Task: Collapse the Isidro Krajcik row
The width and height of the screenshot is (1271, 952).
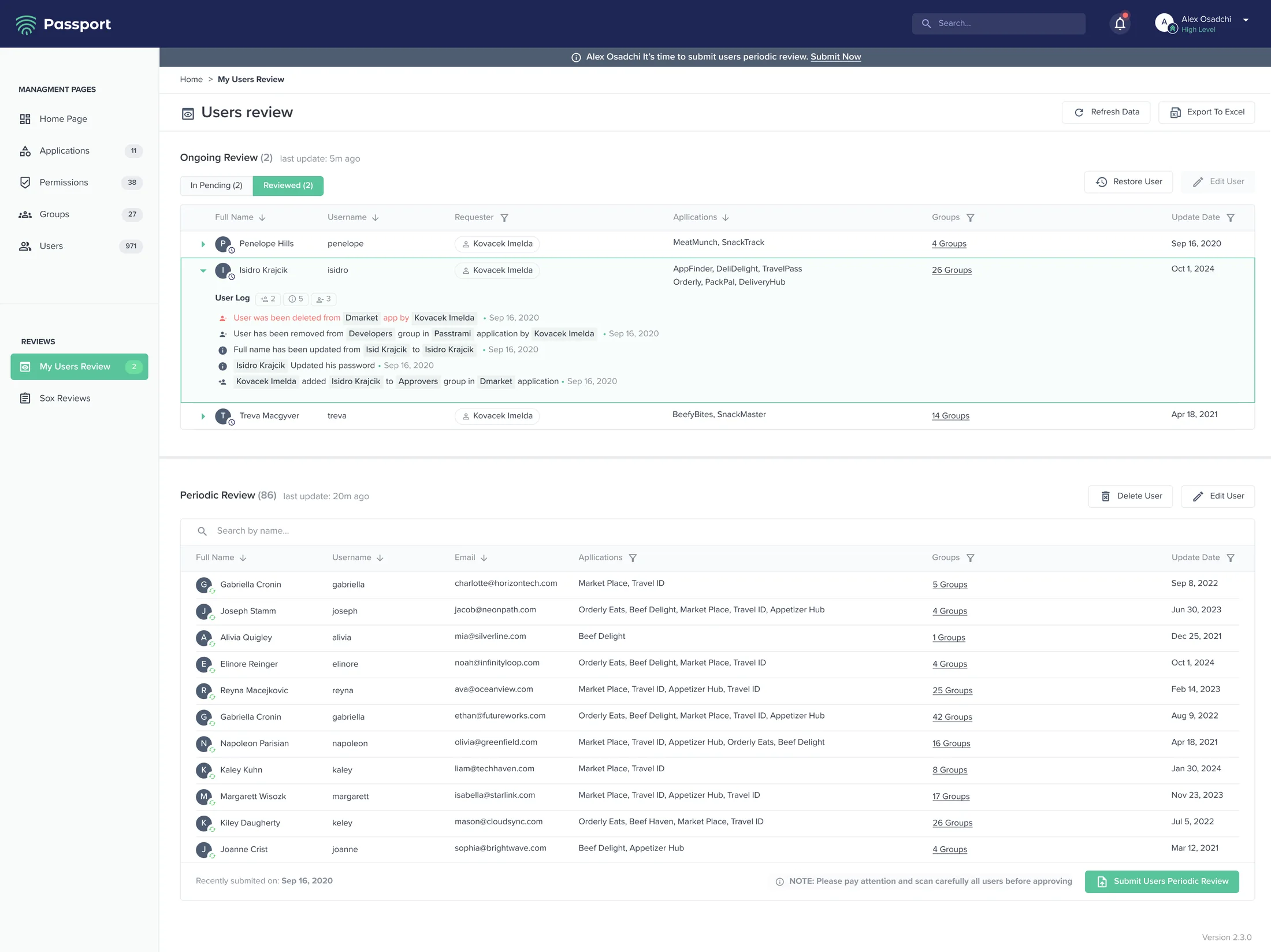Action: (x=203, y=270)
